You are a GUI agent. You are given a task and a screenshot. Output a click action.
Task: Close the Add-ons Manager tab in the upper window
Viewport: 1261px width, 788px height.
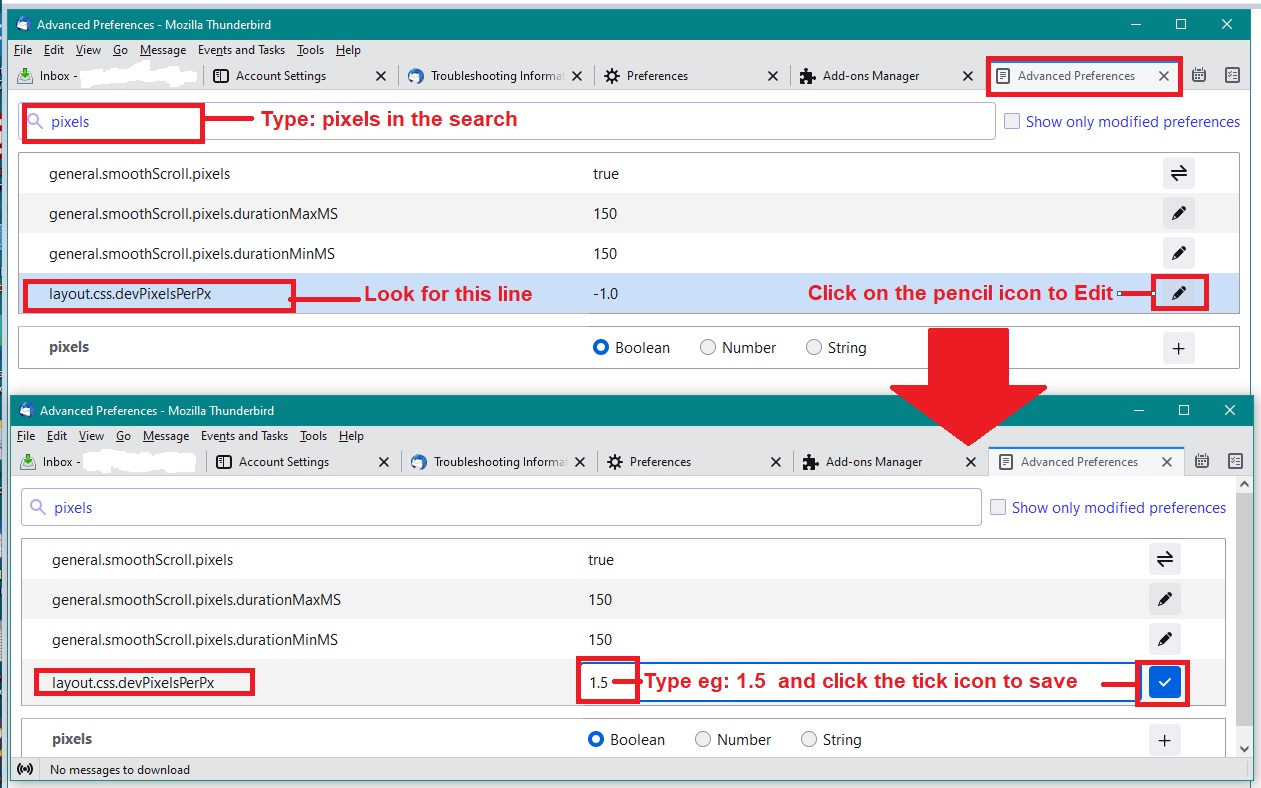point(967,76)
